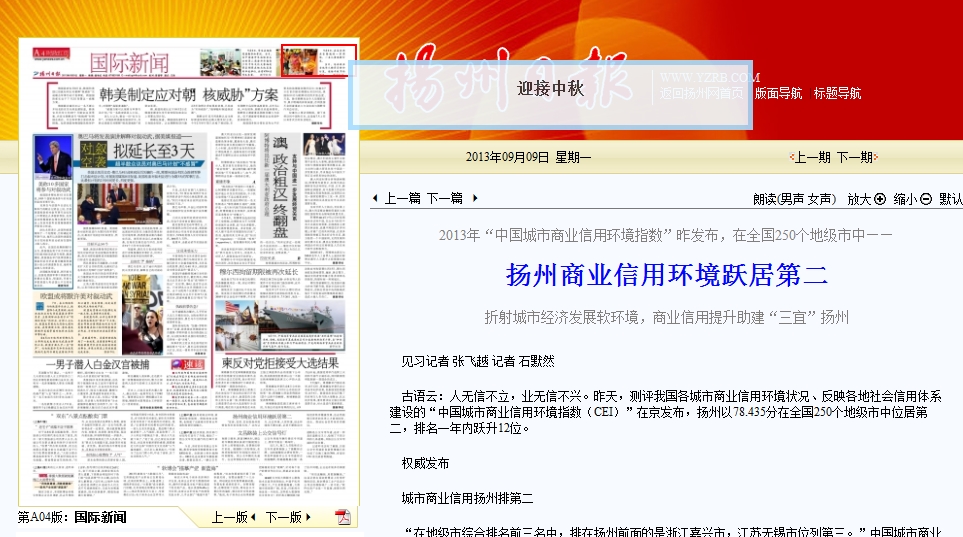The width and height of the screenshot is (963, 537).
Task: Go to the next article 下一篇
Action: tap(445, 198)
